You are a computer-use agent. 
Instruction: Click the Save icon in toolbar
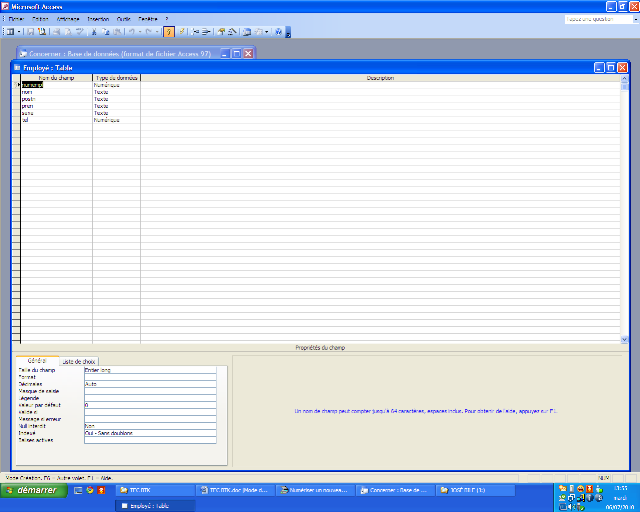29,32
